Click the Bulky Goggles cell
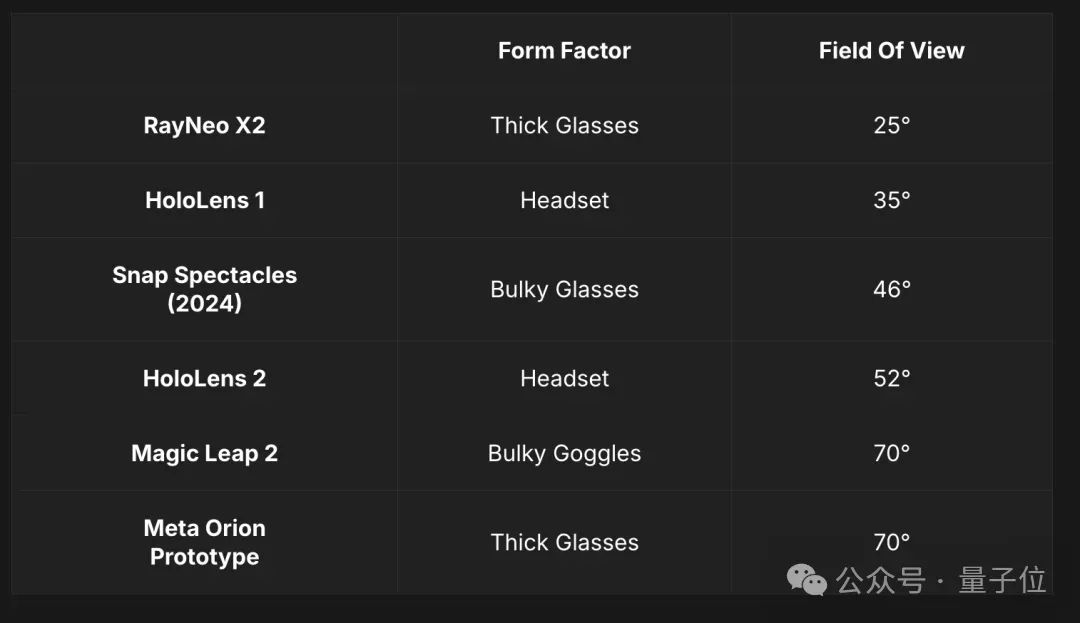1080x623 pixels. click(564, 454)
